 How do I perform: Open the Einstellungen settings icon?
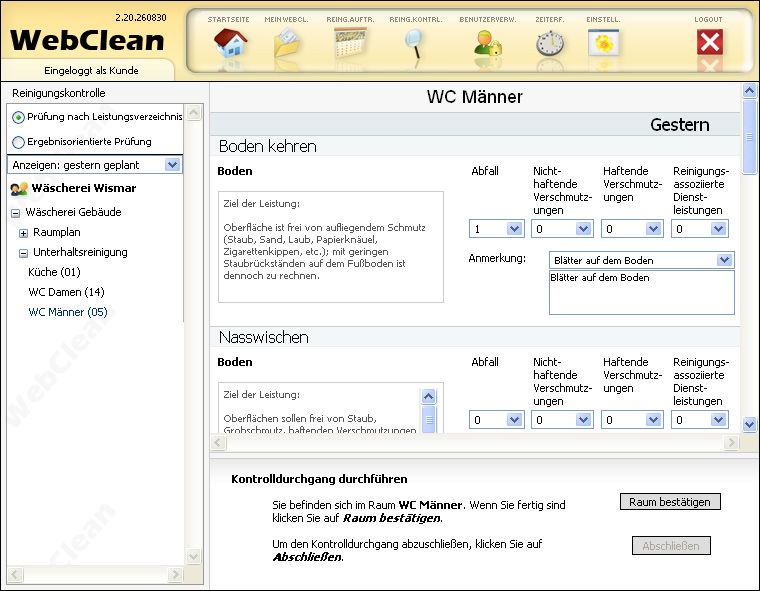point(604,43)
